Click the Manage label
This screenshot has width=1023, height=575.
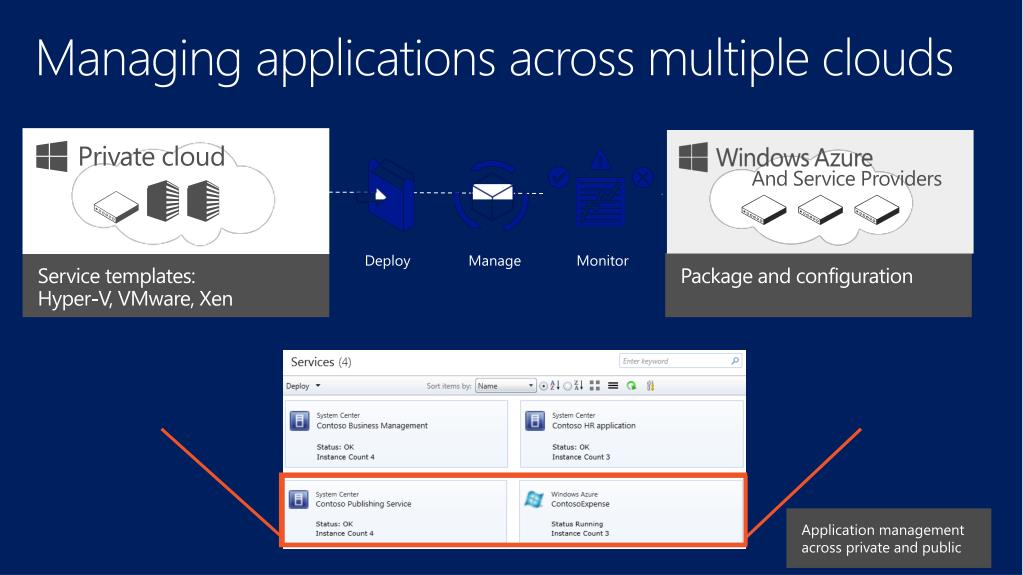click(495, 261)
